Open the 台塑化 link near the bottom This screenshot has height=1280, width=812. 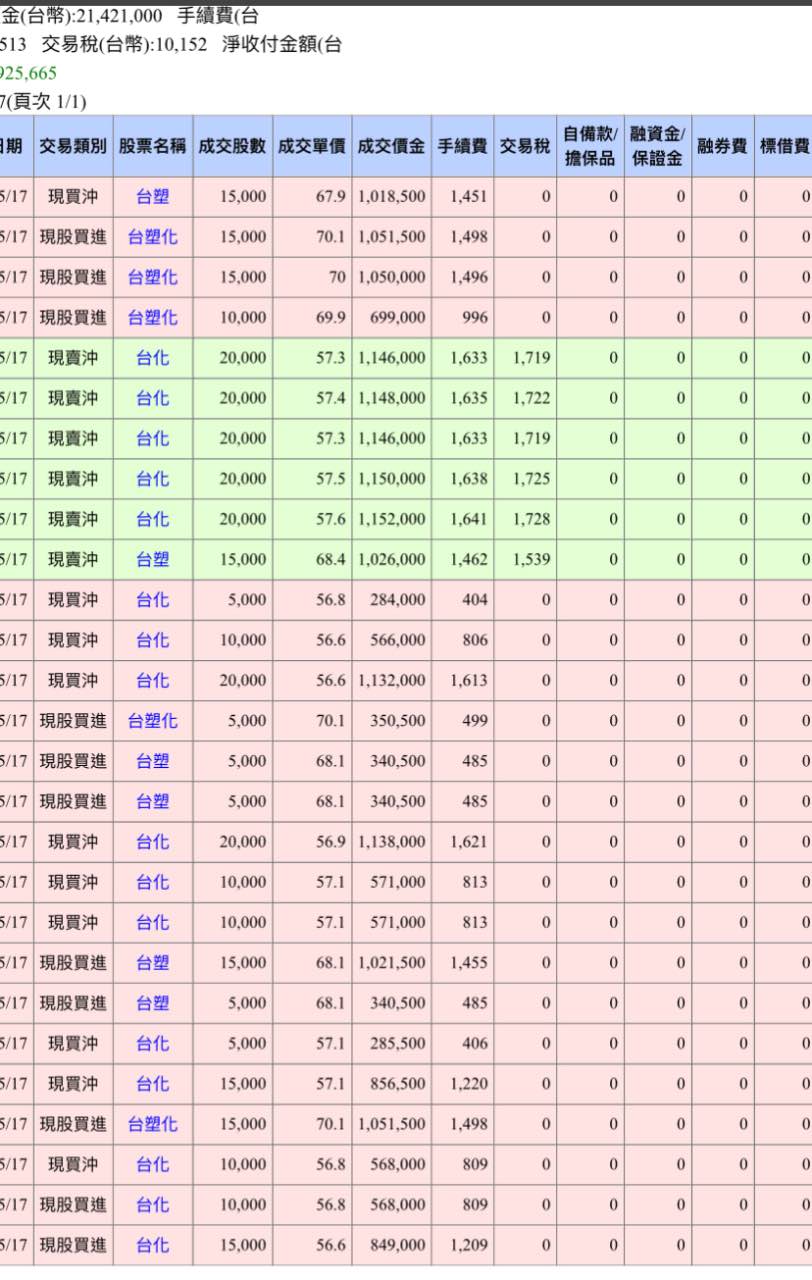coord(151,1124)
